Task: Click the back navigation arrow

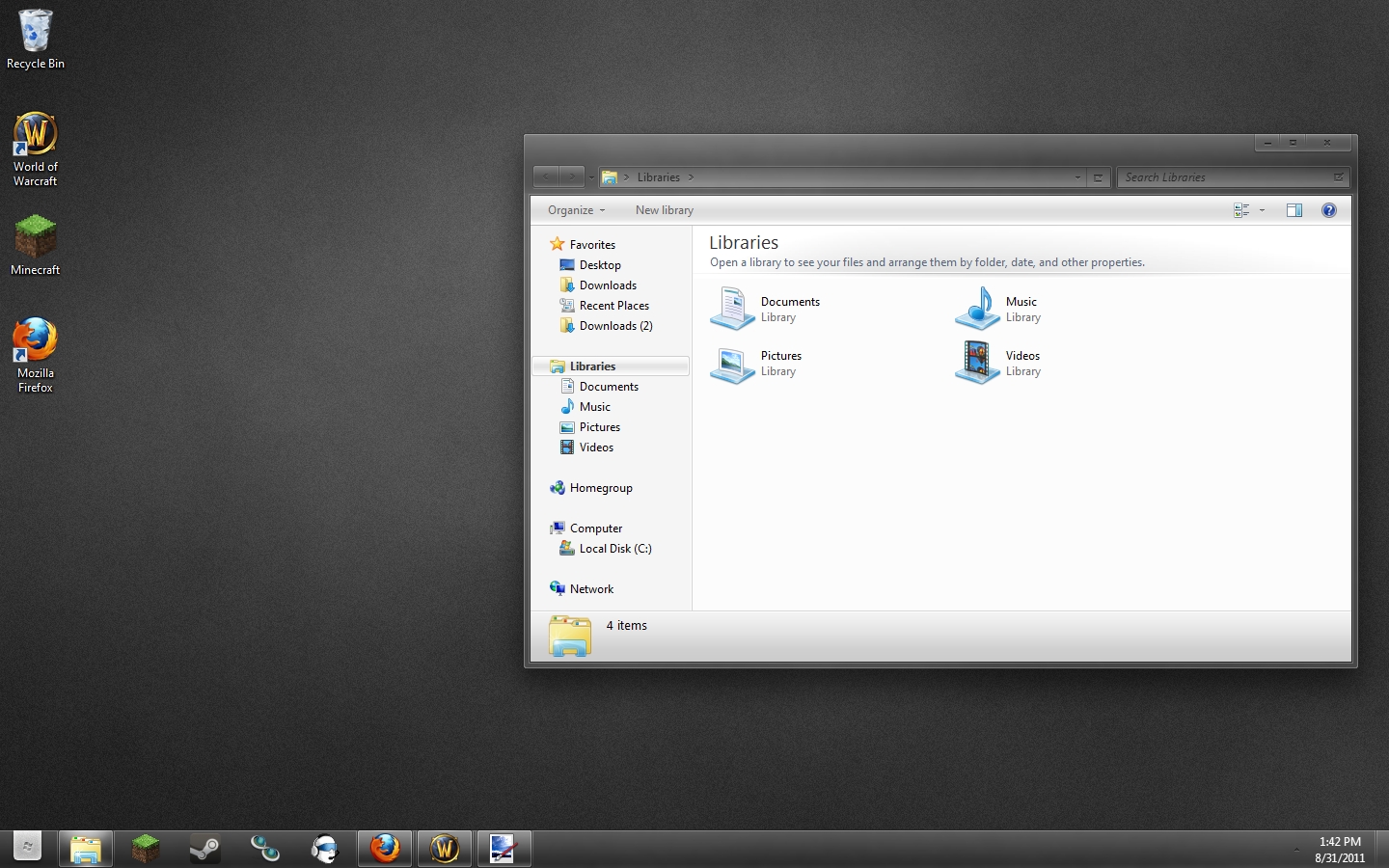Action: 546,177
